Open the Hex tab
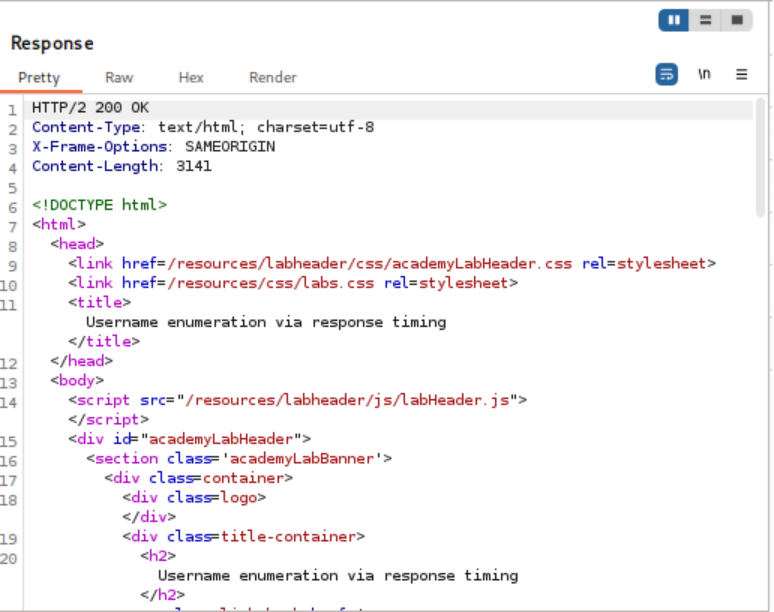Viewport: 774px width, 612px height. click(x=191, y=77)
